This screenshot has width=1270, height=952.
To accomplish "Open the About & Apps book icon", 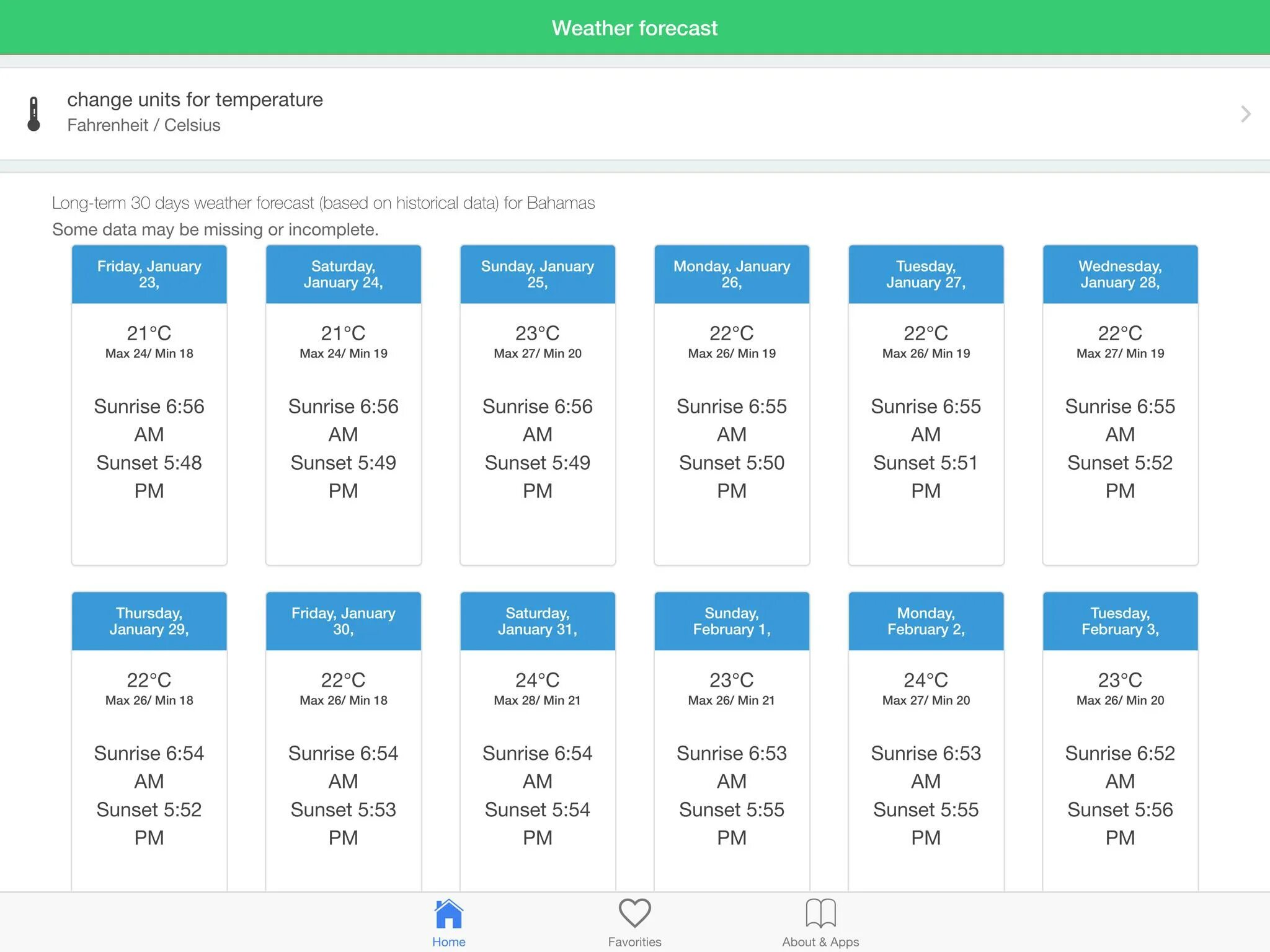I will pos(820,914).
